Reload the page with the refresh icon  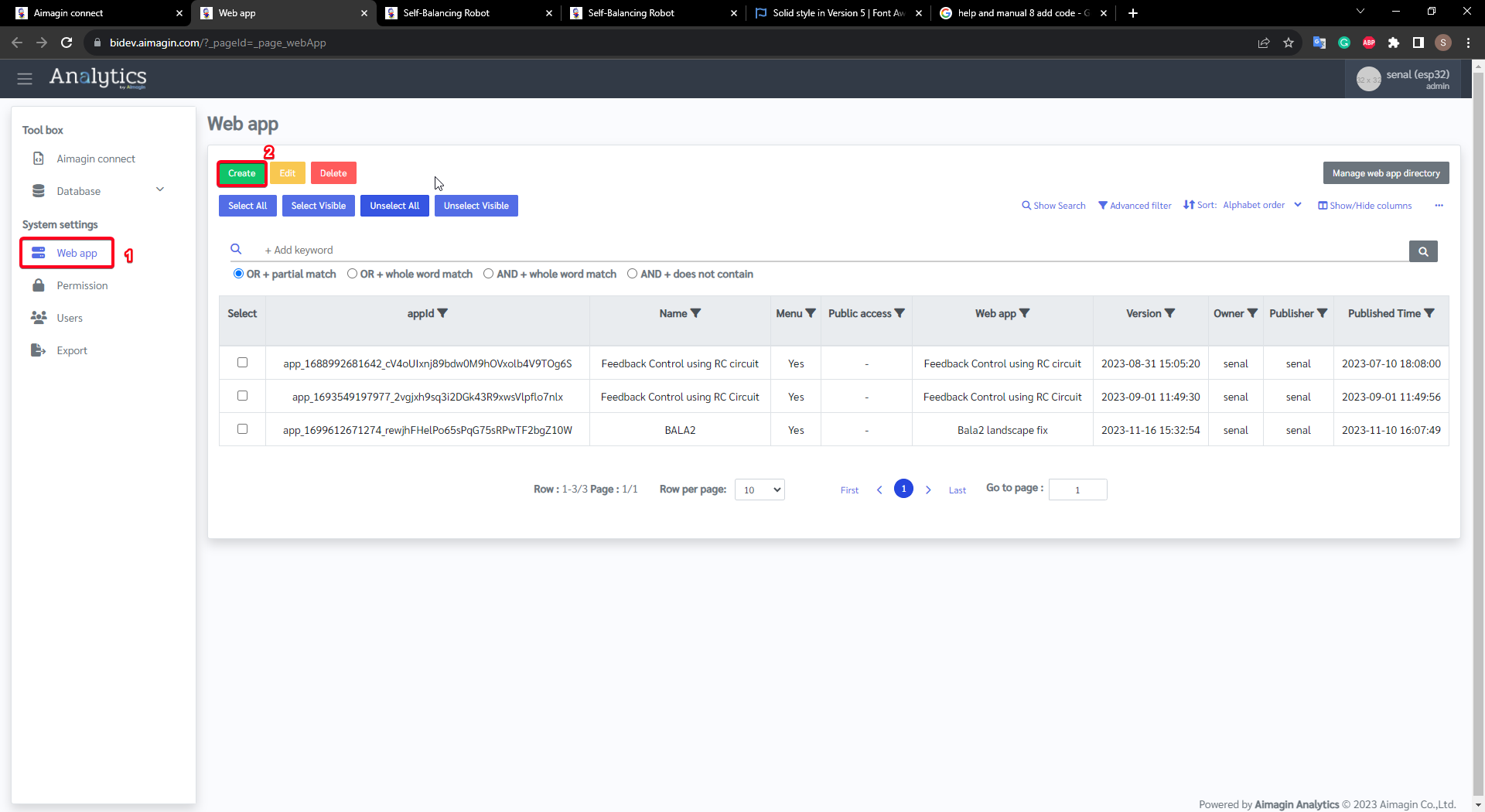pos(67,43)
